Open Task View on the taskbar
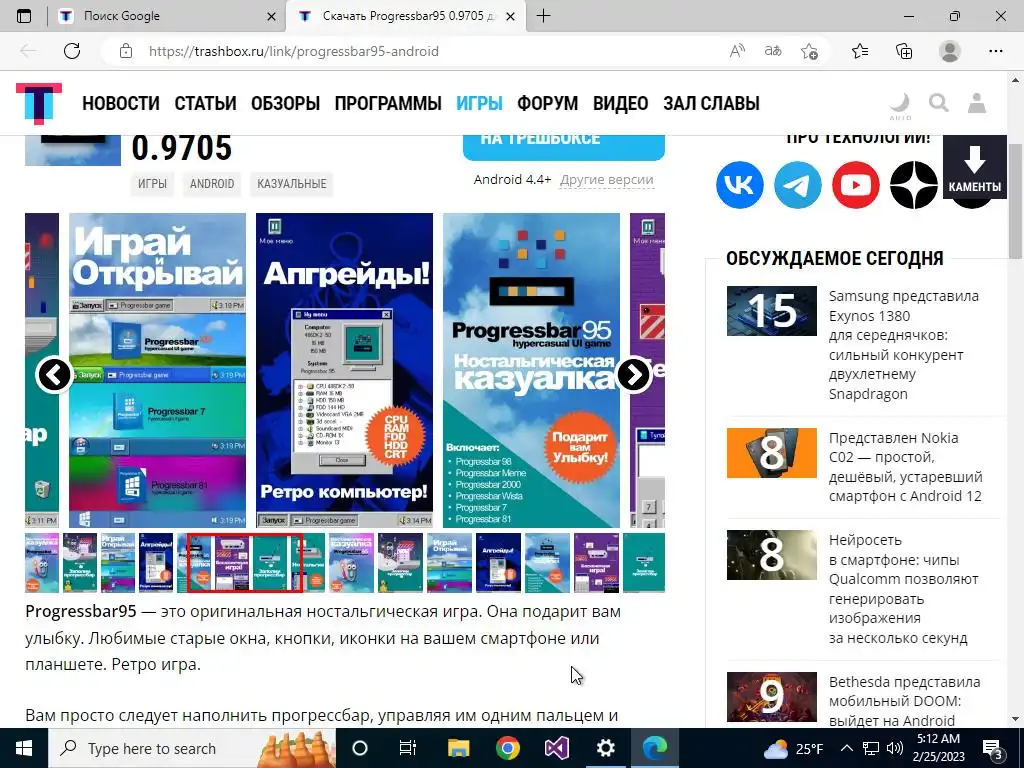Screen dimensions: 1024x768 pyautogui.click(x=408, y=748)
